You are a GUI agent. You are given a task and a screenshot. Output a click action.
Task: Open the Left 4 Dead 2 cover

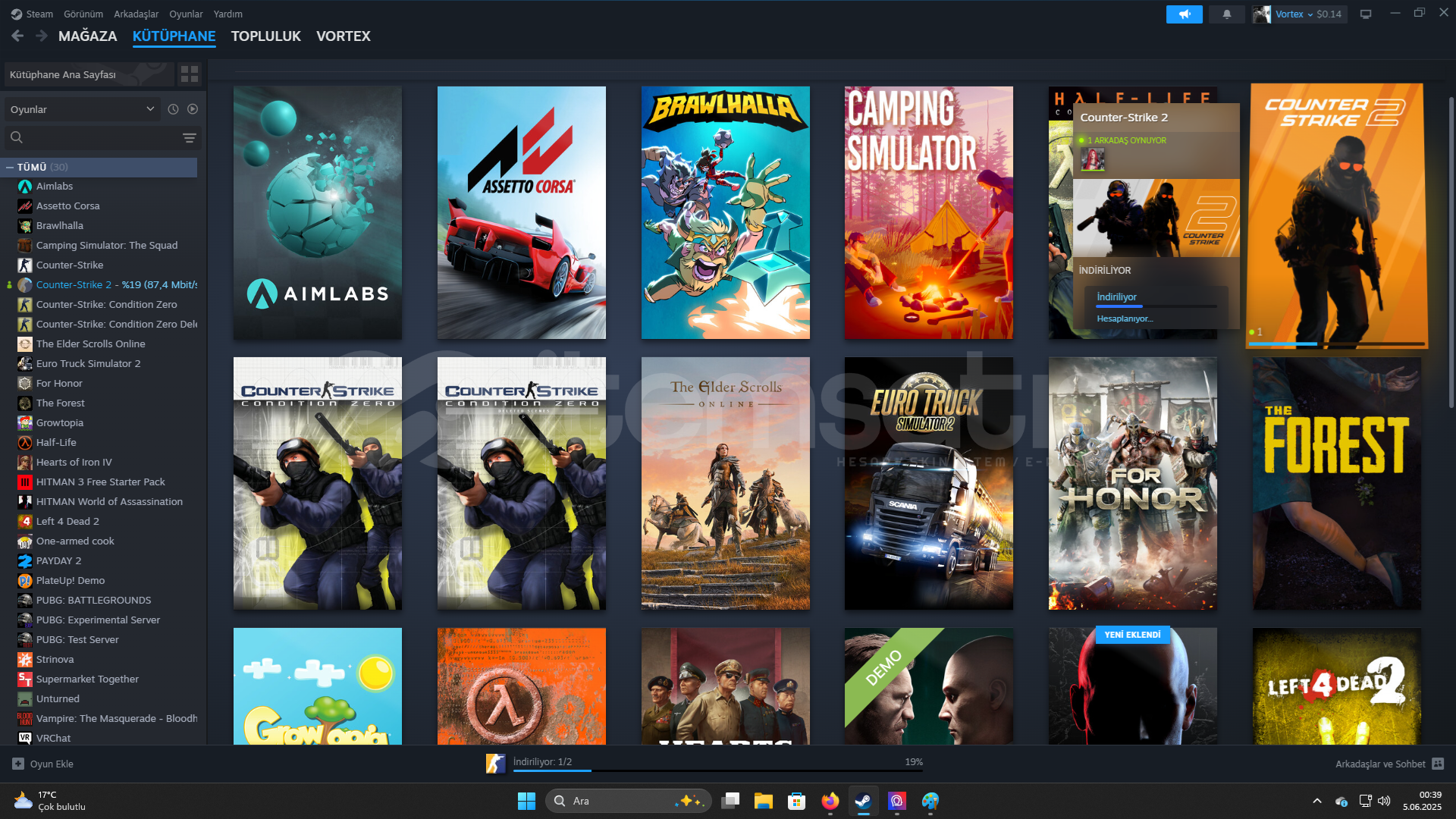(x=1337, y=686)
